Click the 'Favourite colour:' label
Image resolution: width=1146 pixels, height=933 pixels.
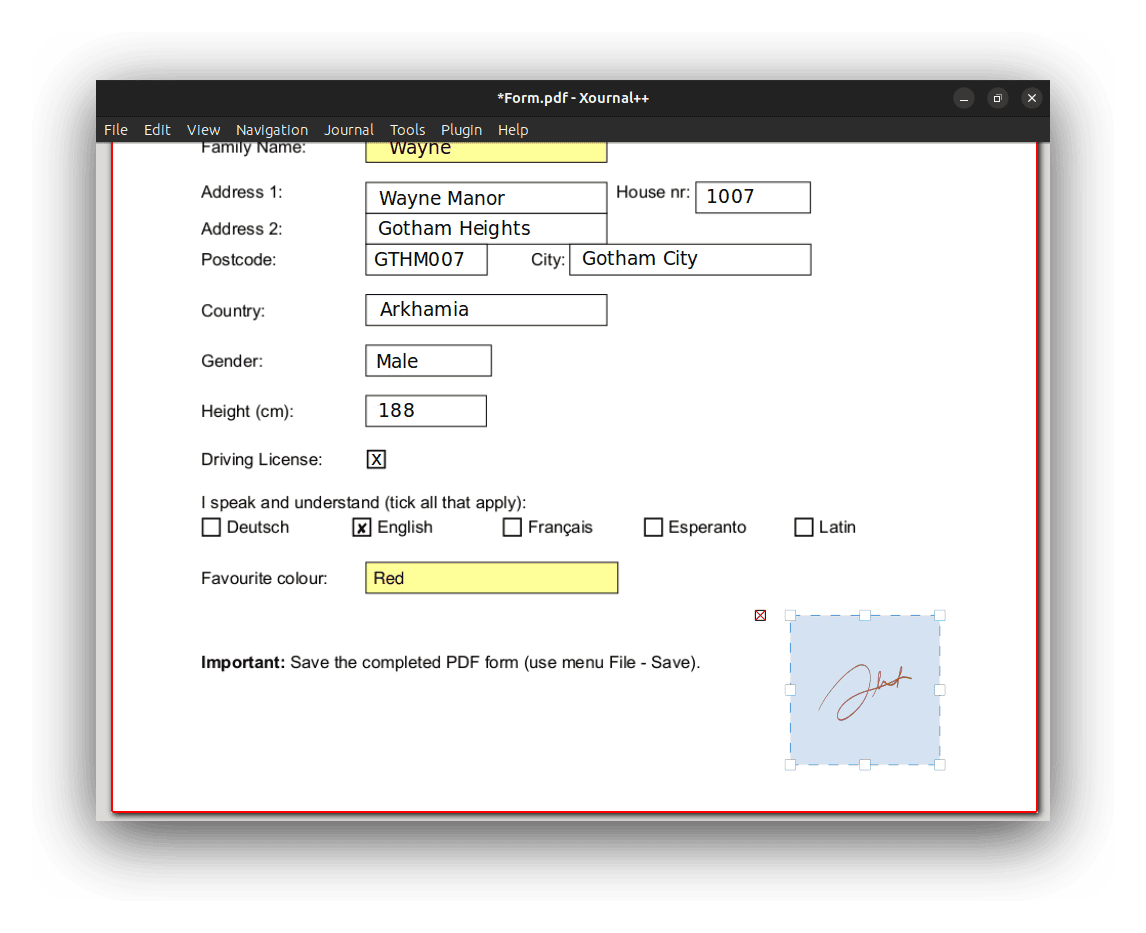pos(264,579)
